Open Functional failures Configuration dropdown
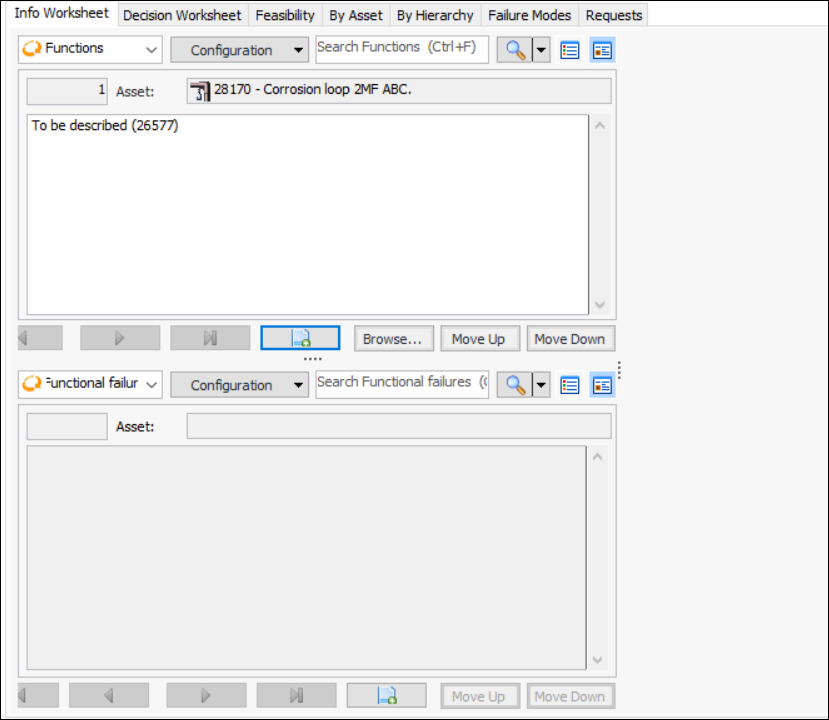This screenshot has height=720, width=829. point(240,385)
